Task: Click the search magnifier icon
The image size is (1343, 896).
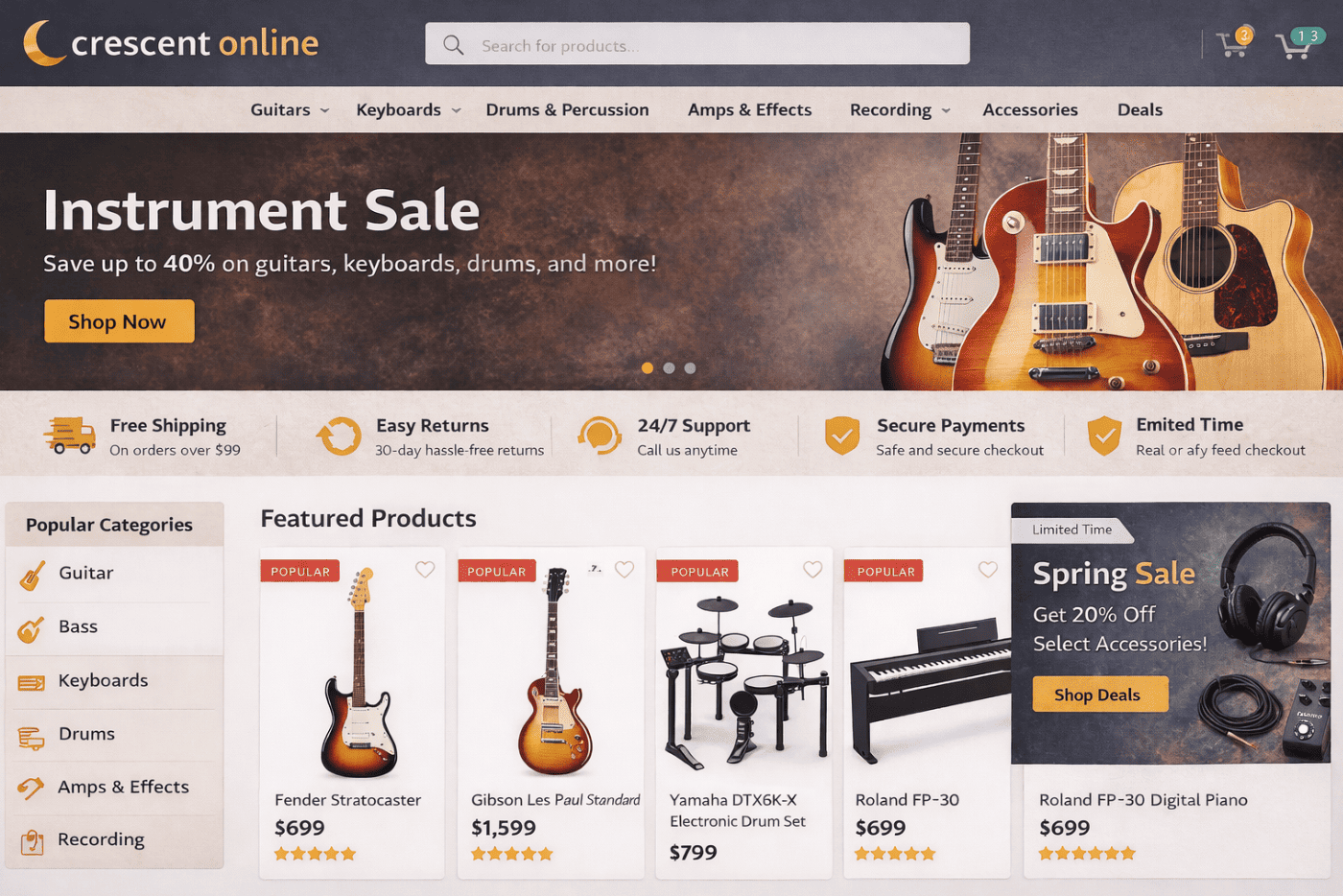Action: [x=454, y=45]
